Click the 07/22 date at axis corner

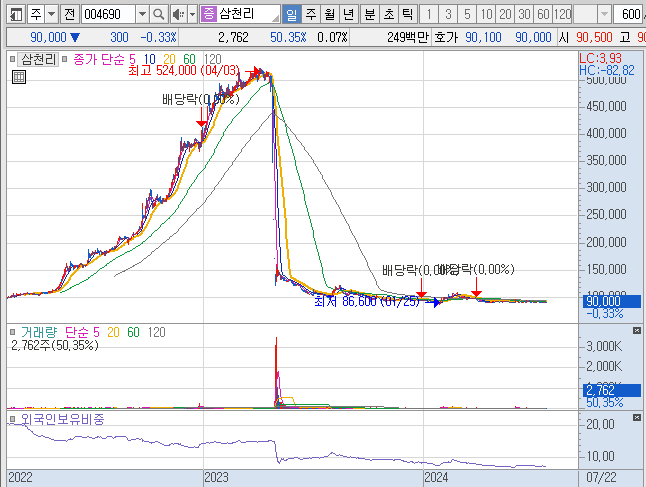pos(601,478)
